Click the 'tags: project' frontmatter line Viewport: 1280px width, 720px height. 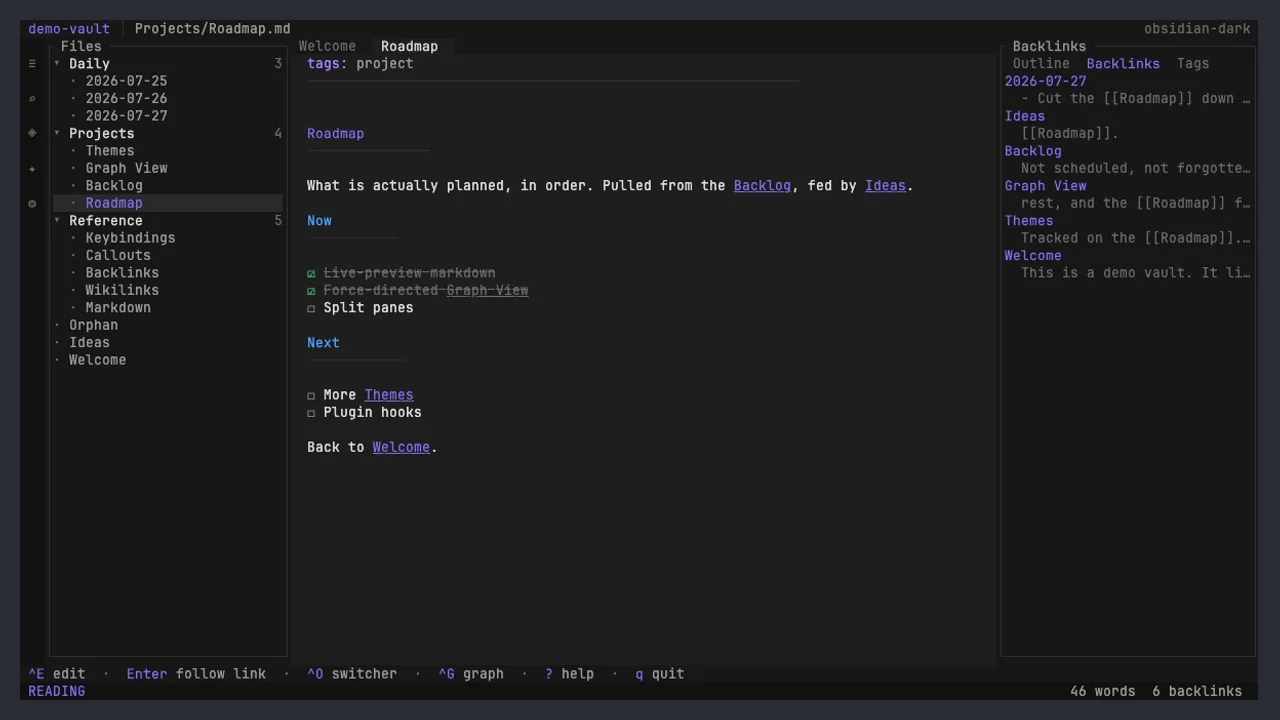[360, 63]
